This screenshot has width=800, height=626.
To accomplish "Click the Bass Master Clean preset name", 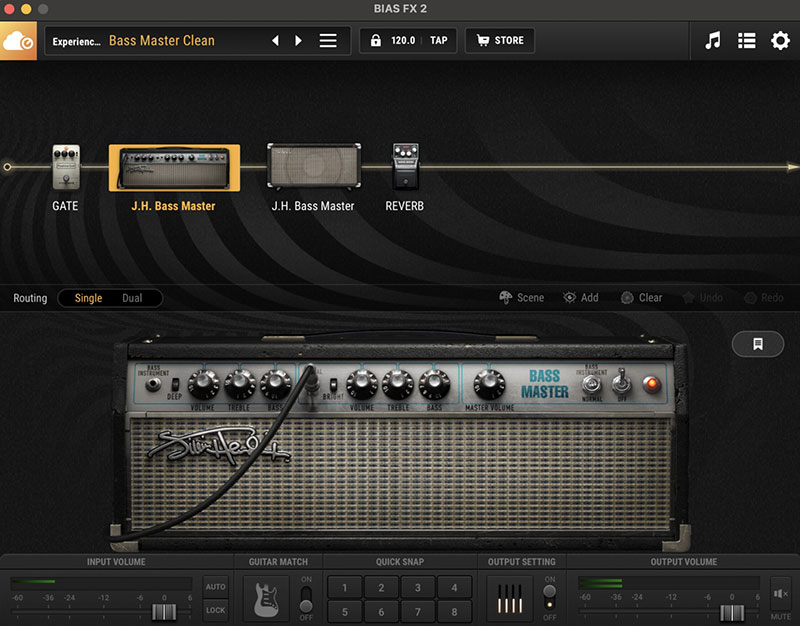I will [162, 41].
